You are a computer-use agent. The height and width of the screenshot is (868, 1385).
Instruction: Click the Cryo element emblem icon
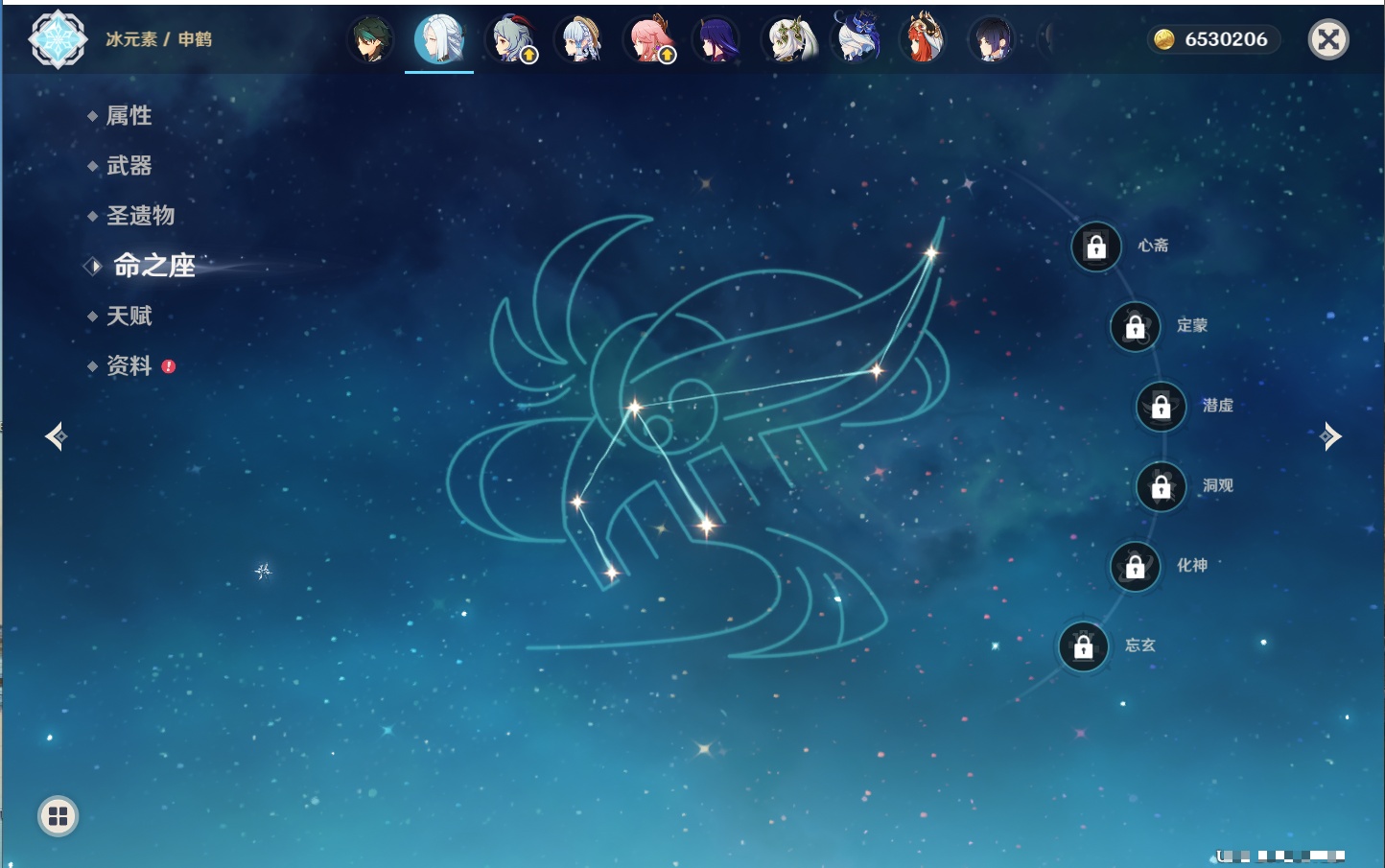pyautogui.click(x=58, y=39)
